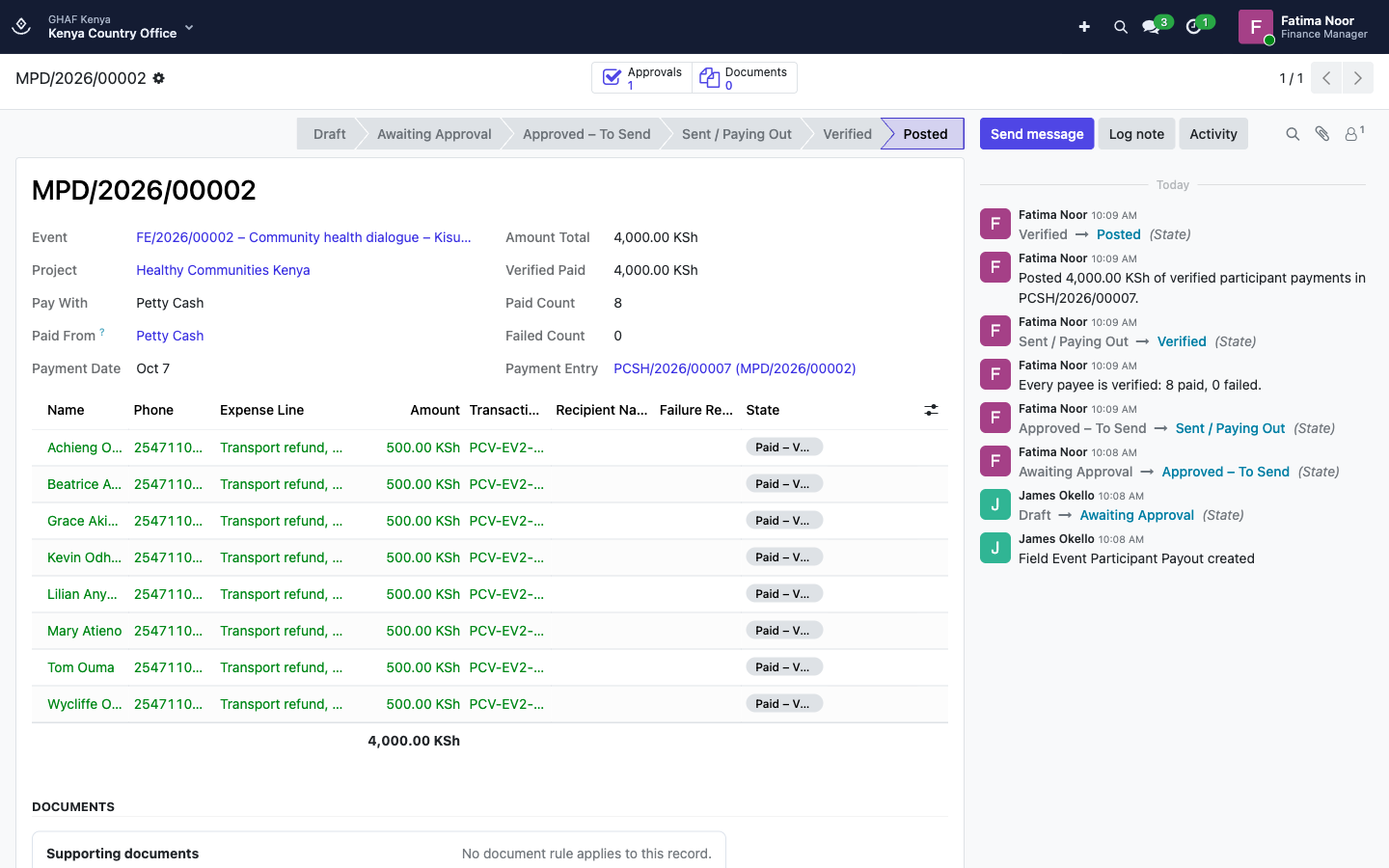Open the Mary Atieno payee row
The image size is (1389, 868).
[490, 631]
